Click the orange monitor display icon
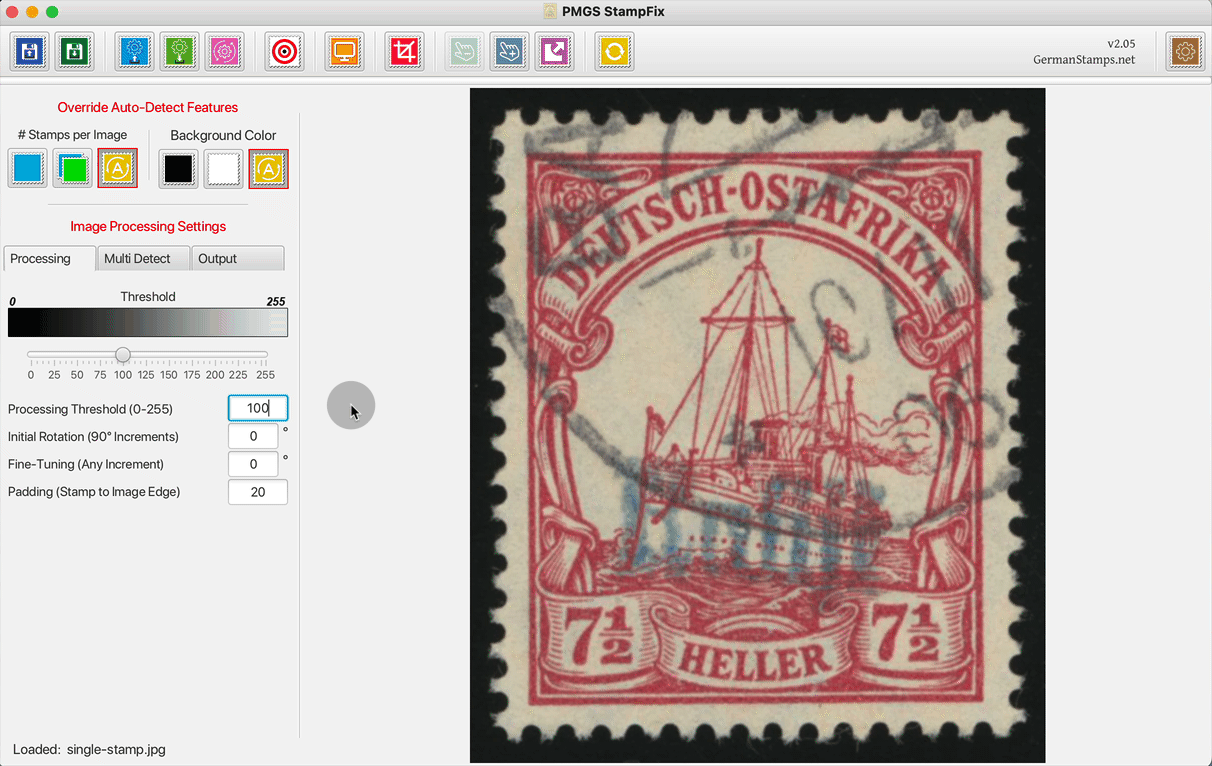The width and height of the screenshot is (1212, 766). (x=345, y=51)
